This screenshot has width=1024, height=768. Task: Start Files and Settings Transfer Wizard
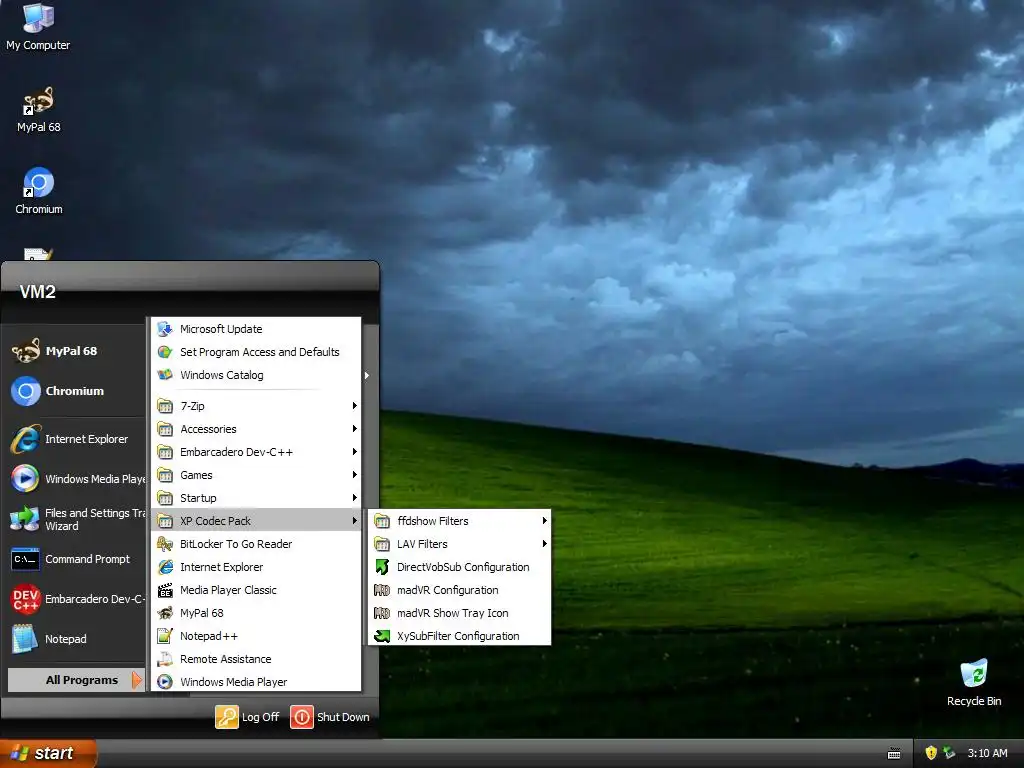click(x=78, y=519)
